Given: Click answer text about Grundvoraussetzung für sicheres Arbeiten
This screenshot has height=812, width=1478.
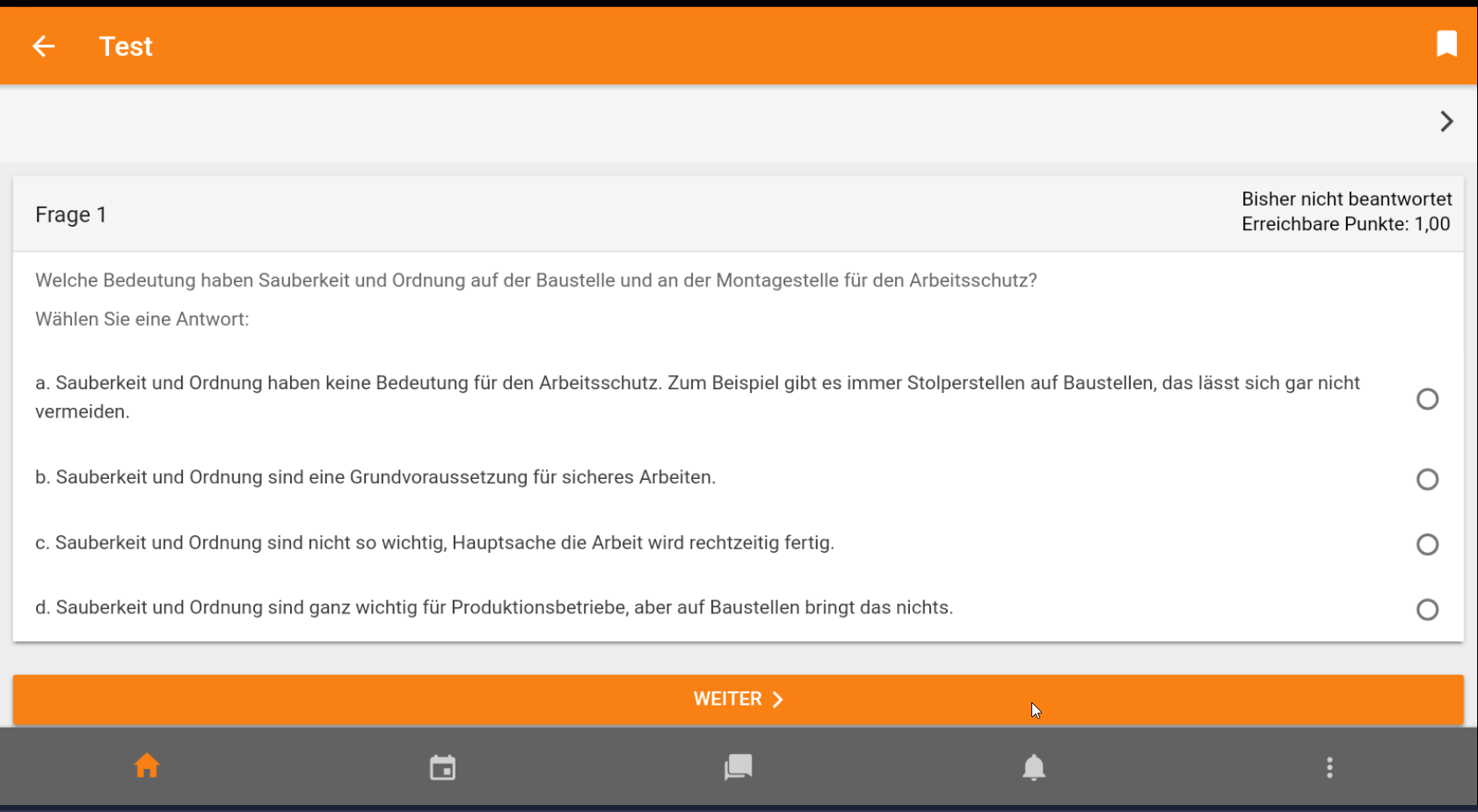Looking at the screenshot, I should [375, 477].
